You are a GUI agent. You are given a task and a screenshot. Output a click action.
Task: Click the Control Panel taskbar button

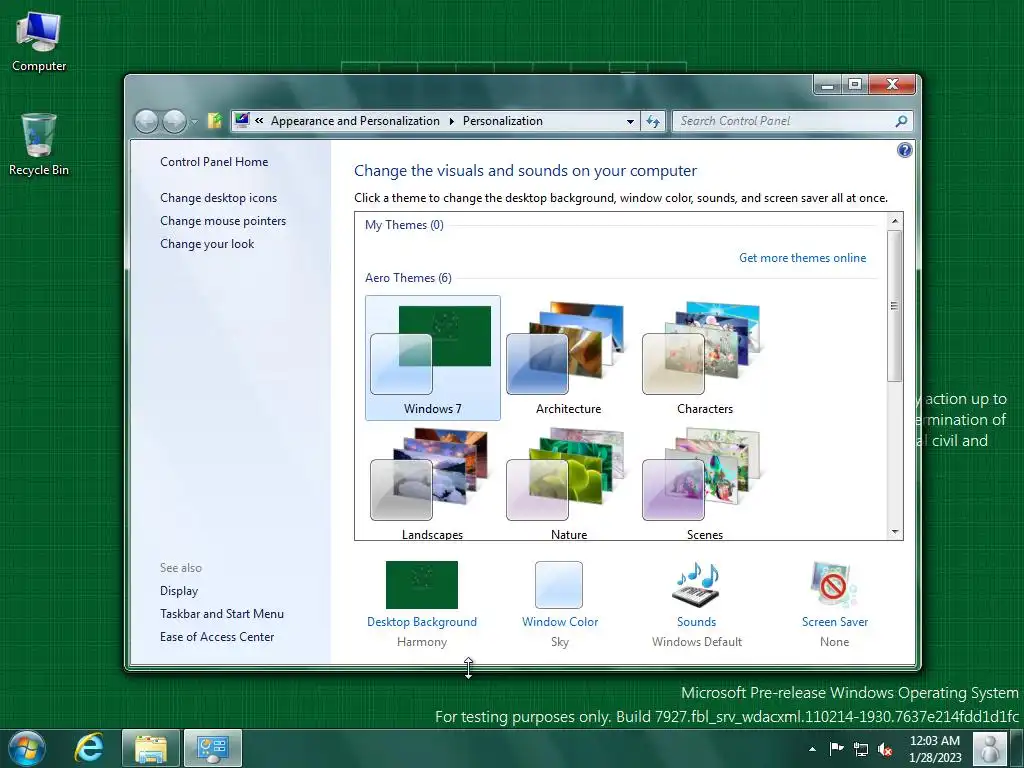pos(213,748)
